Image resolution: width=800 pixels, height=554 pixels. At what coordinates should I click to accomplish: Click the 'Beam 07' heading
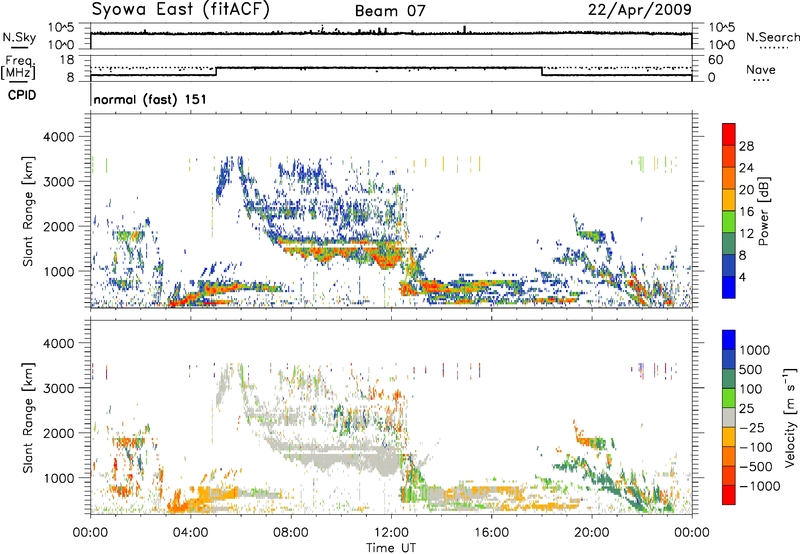[x=390, y=11]
